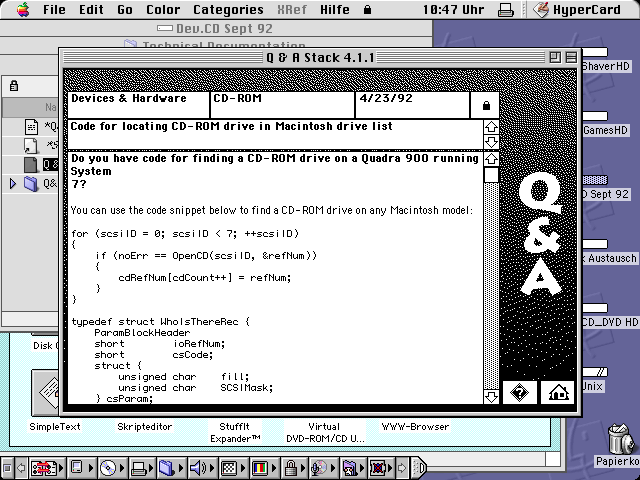Open the Apple menu

(23, 9)
